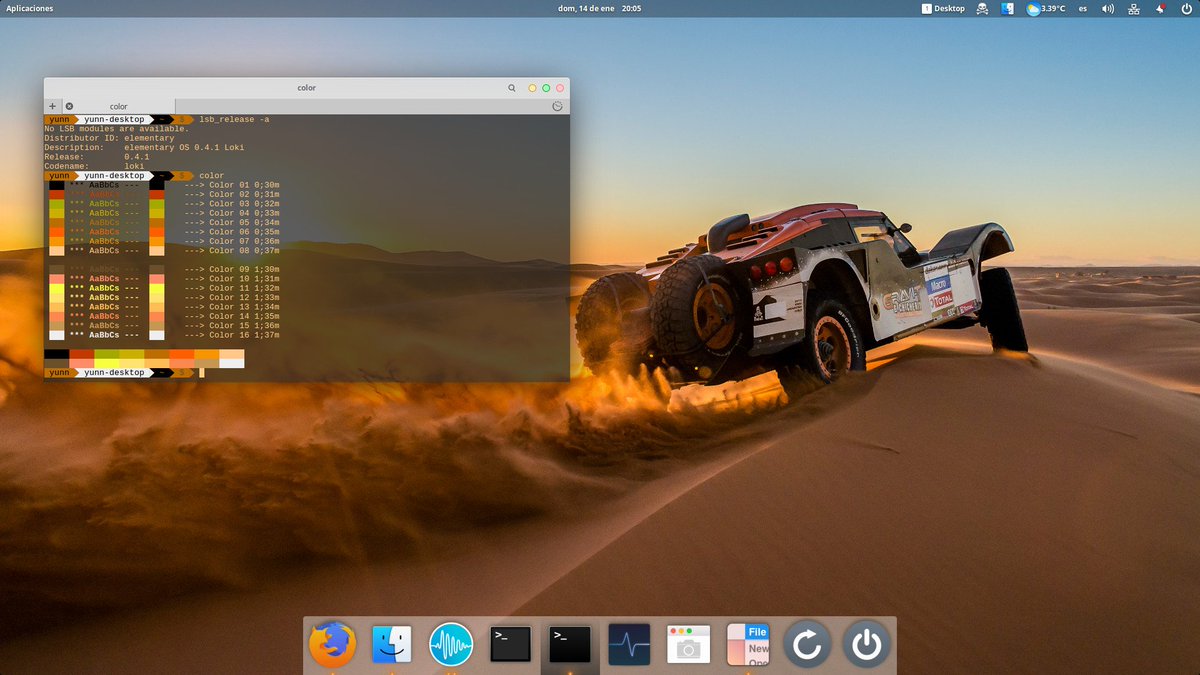
Task: Click the "Codename: loki" line
Action: 94,166
